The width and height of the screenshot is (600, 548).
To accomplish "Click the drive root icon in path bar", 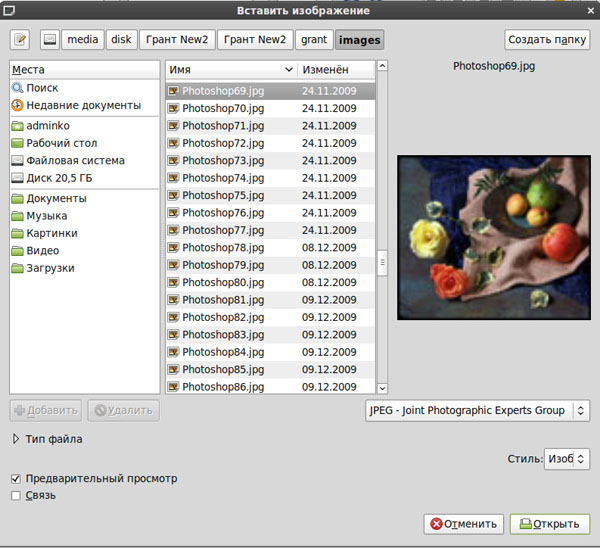I will pyautogui.click(x=50, y=39).
